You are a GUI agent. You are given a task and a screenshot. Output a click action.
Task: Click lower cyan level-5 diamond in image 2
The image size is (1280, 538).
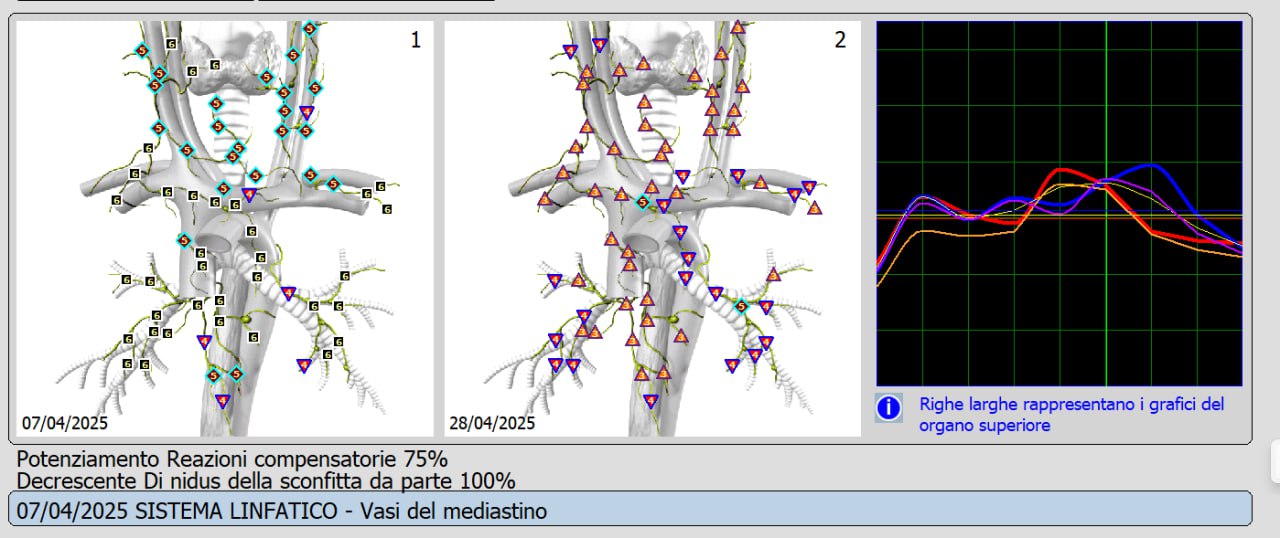tap(741, 306)
